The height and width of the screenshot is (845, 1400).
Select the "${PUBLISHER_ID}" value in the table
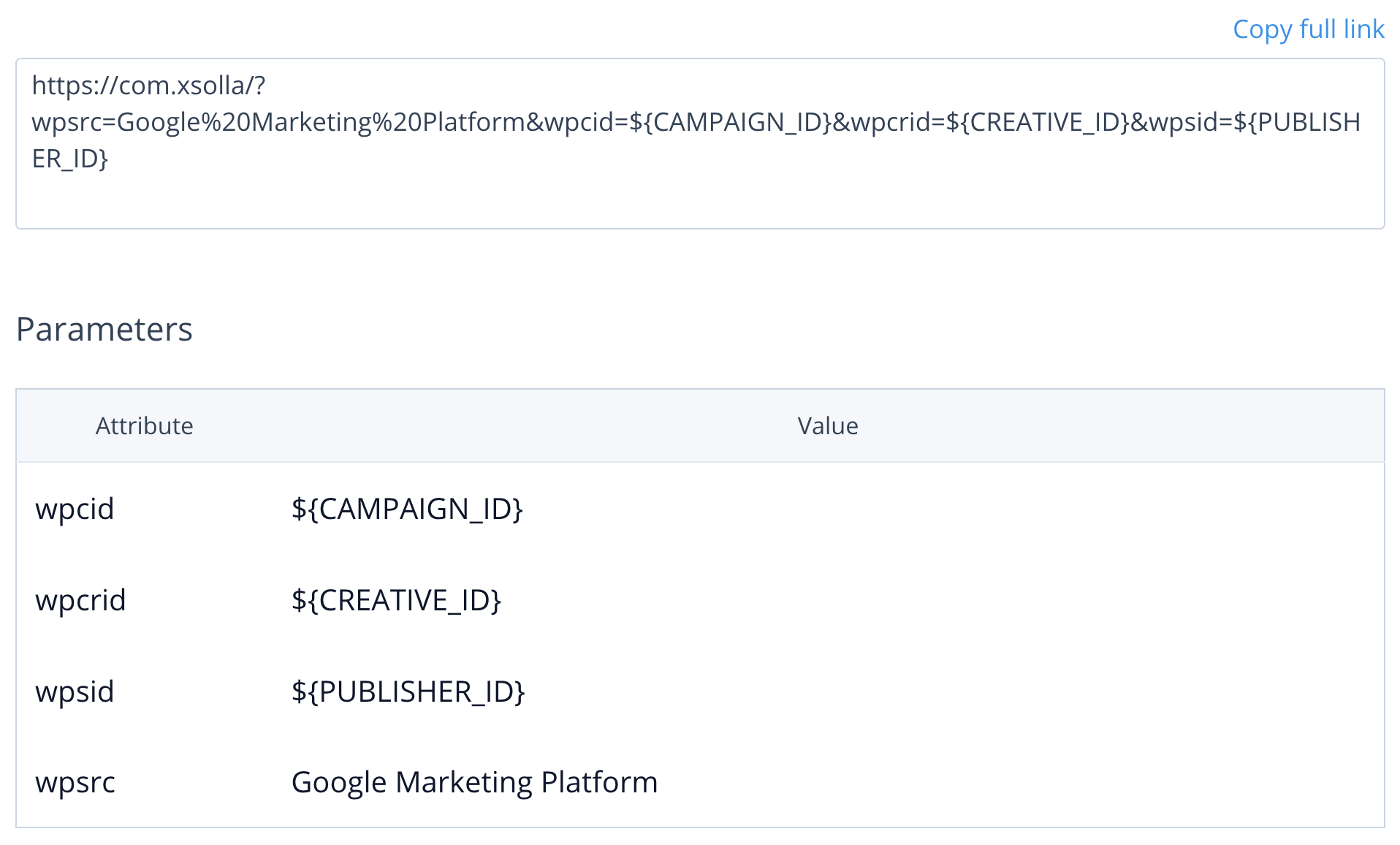click(408, 691)
